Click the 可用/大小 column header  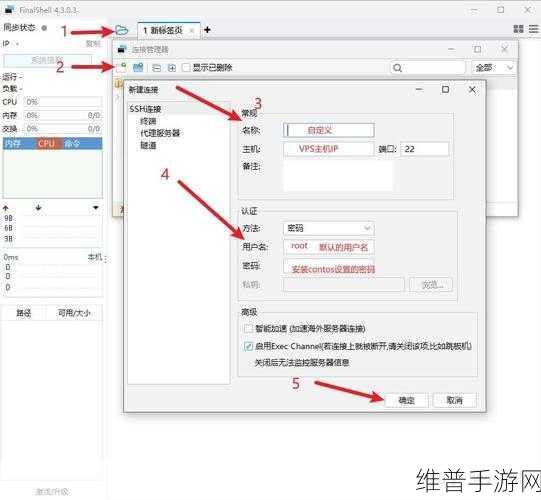click(74, 313)
